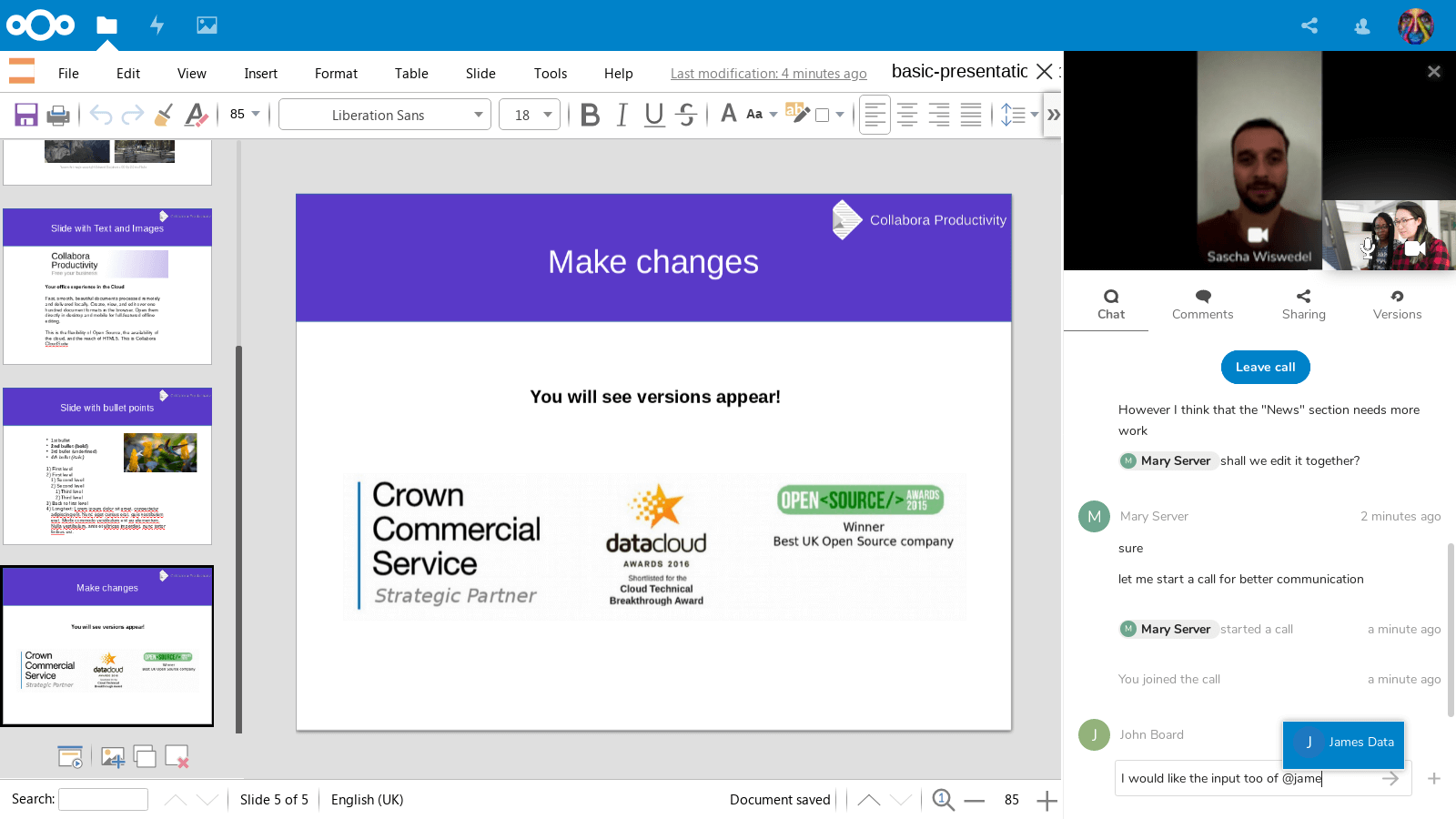Open Nextcloud Files app icon
This screenshot has width=1456, height=819.
(107, 25)
